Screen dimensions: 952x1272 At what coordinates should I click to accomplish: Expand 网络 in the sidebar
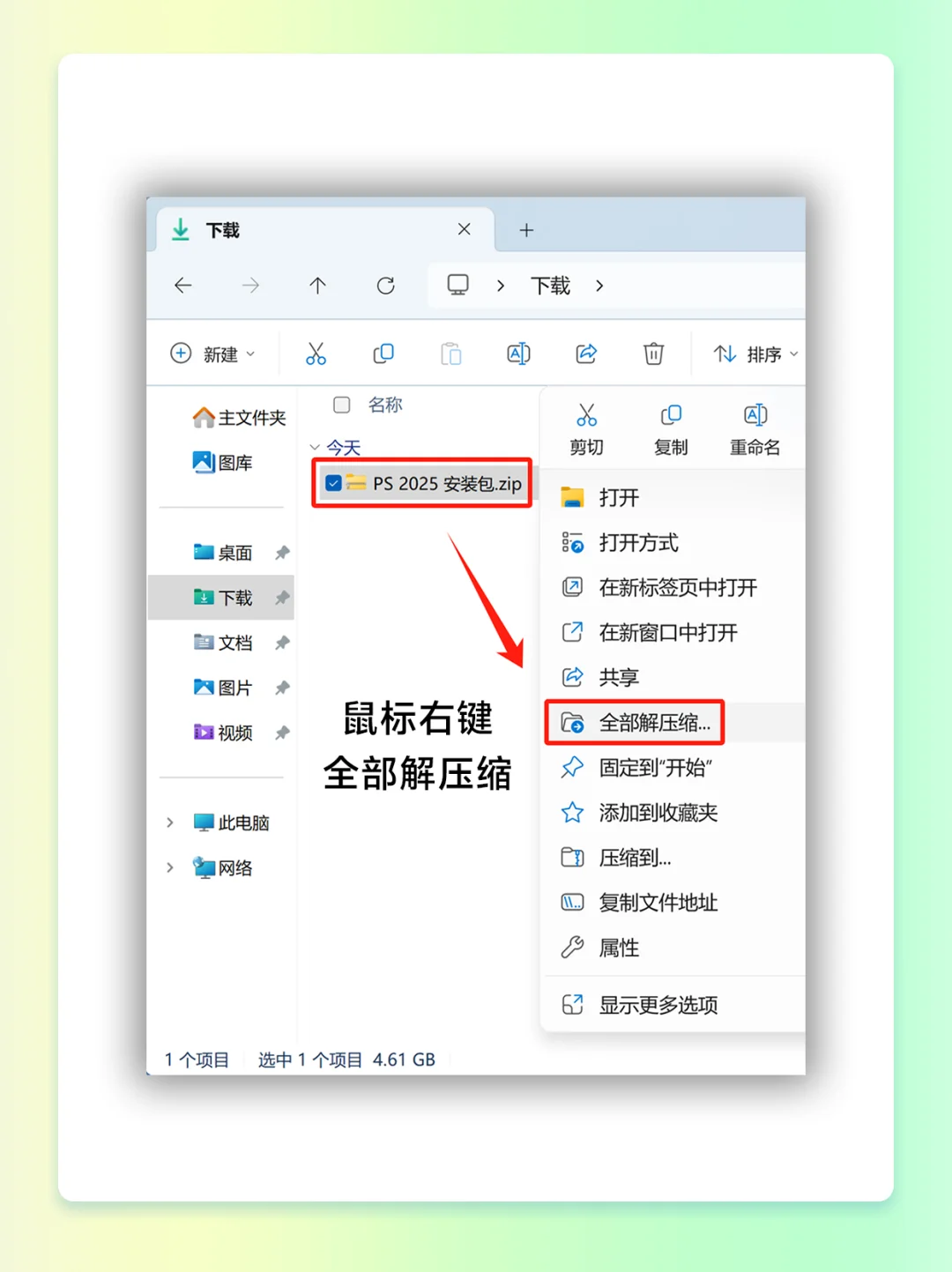coord(170,867)
